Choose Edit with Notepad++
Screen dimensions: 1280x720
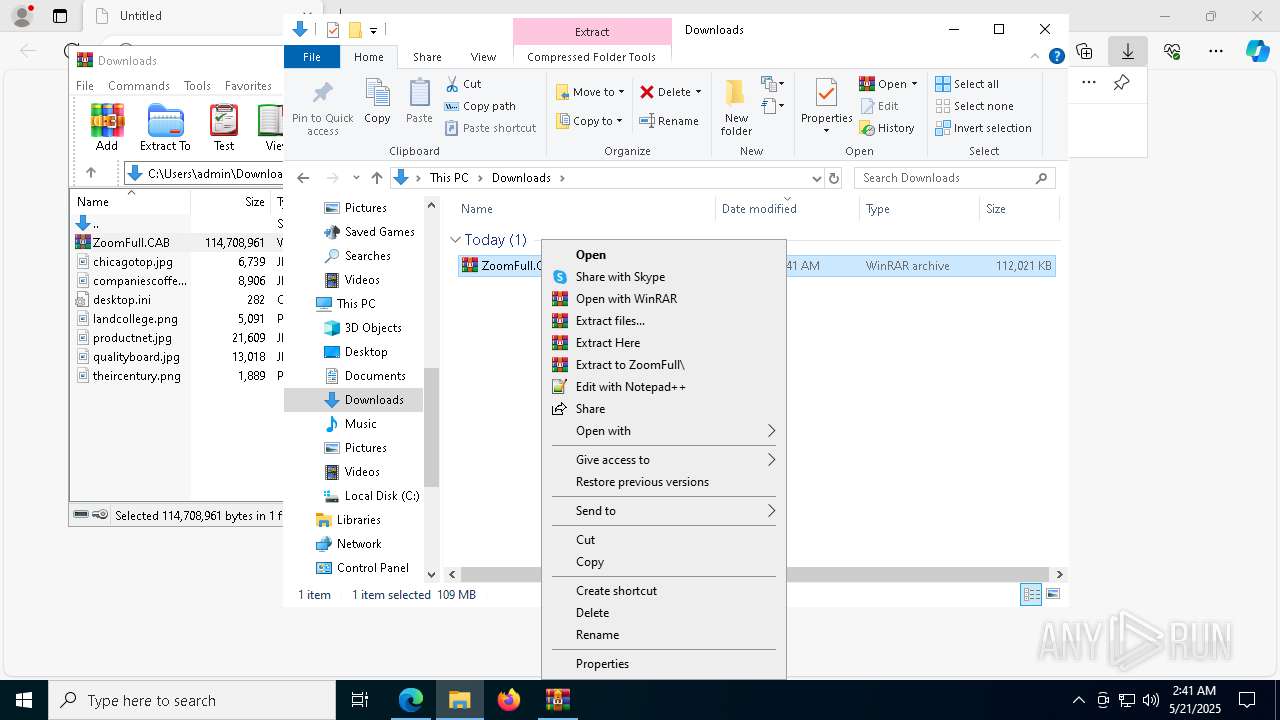664,387
